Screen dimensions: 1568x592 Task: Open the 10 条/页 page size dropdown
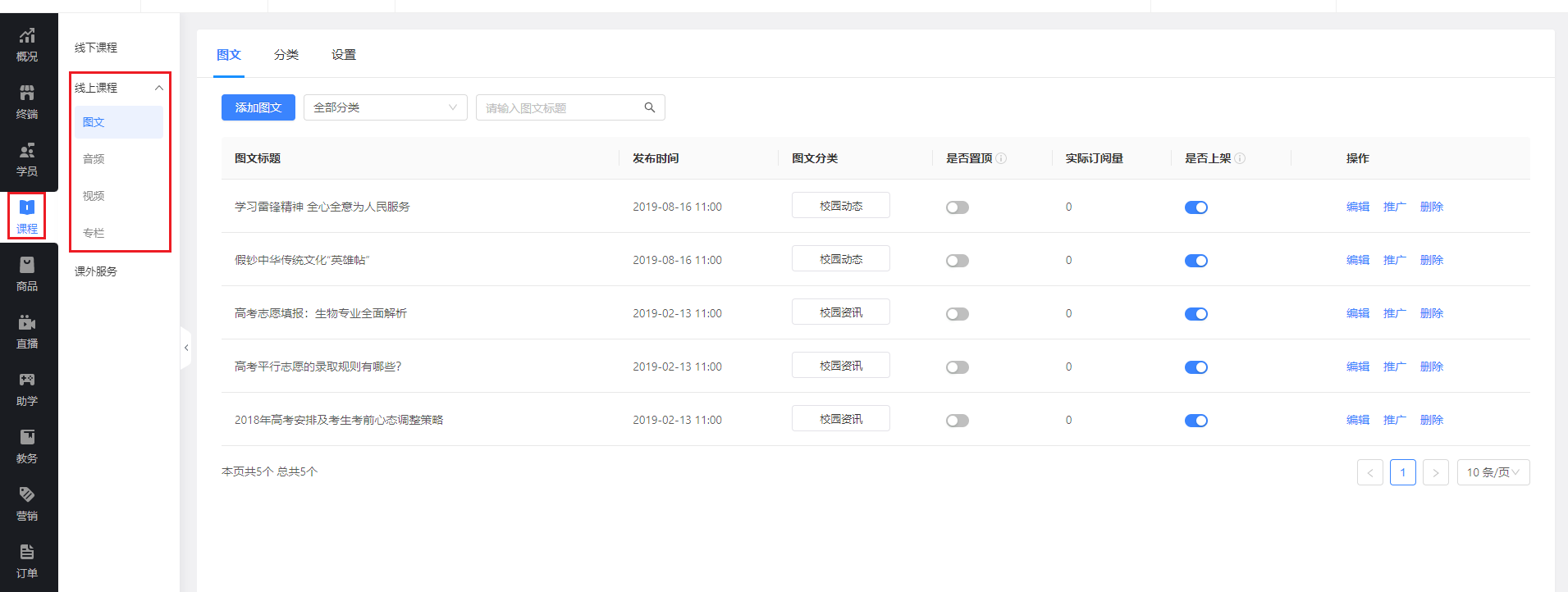click(x=1493, y=472)
